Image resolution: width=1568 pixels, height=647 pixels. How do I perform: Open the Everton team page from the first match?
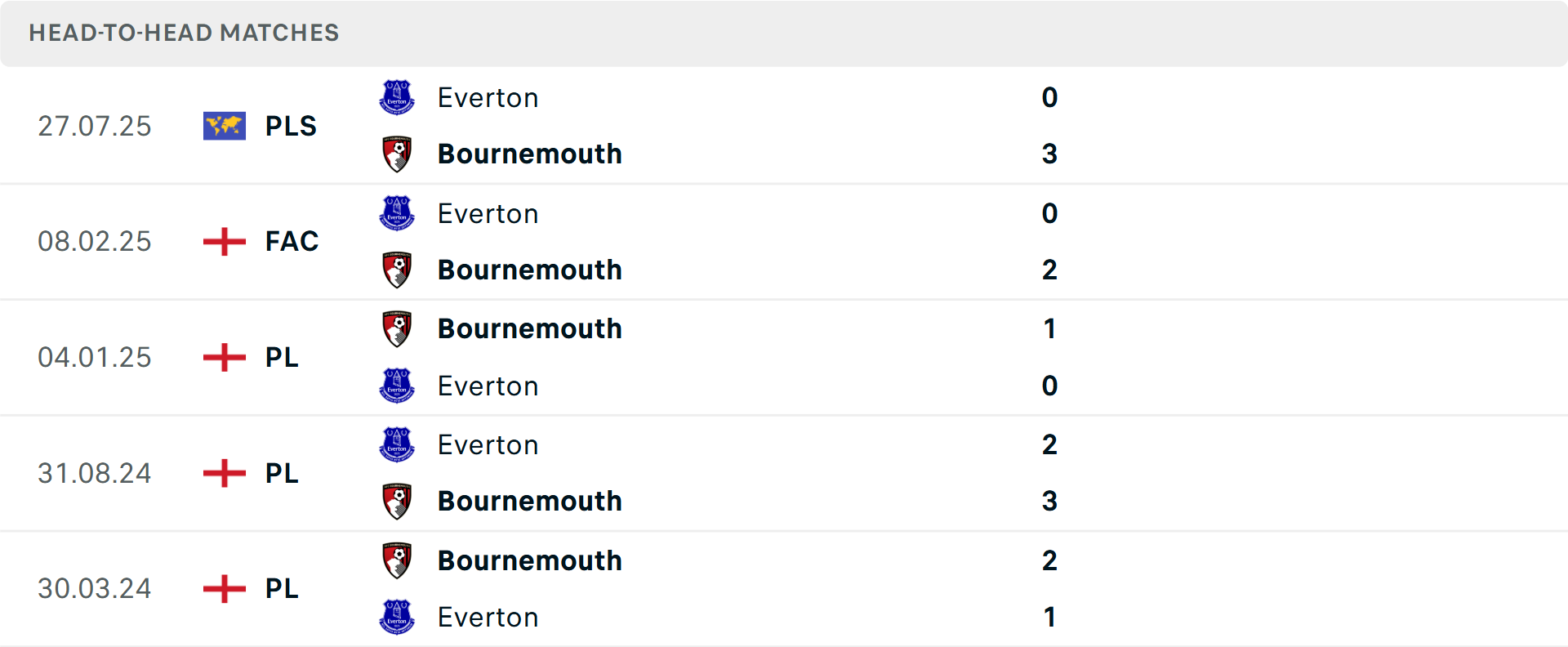pyautogui.click(x=488, y=97)
